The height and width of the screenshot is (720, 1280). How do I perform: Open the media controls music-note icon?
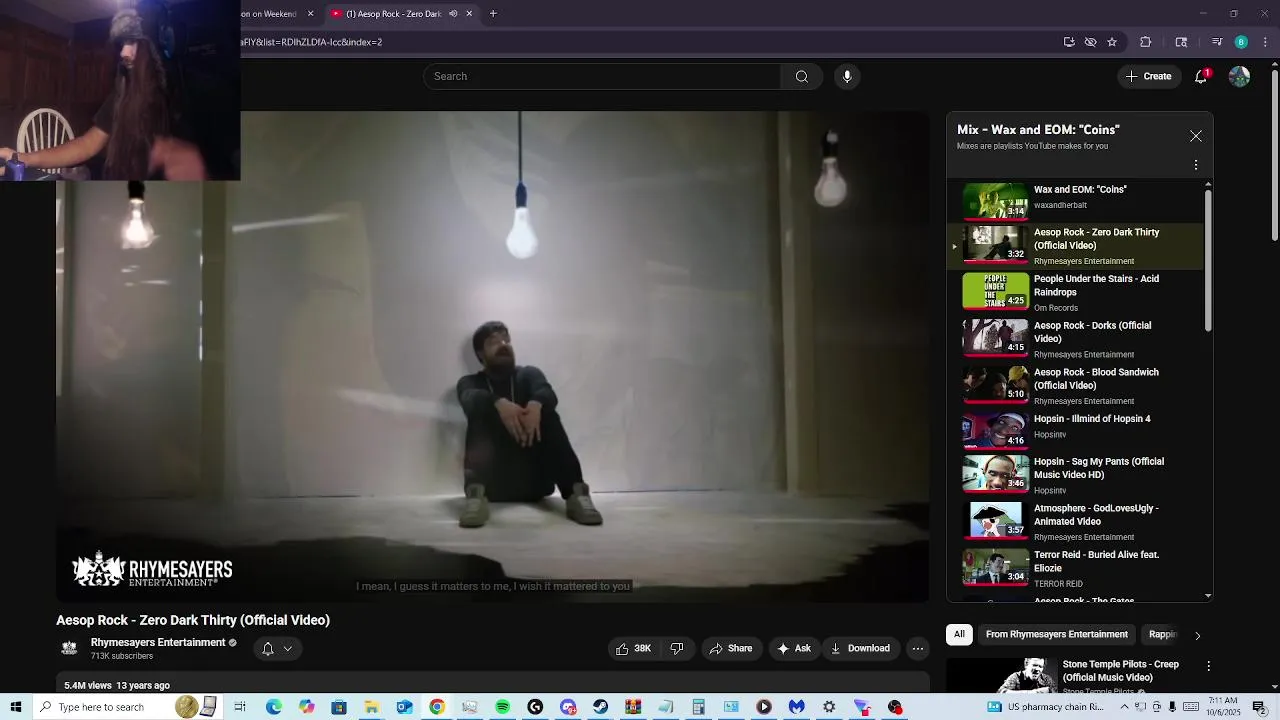pyautogui.click(x=1217, y=42)
